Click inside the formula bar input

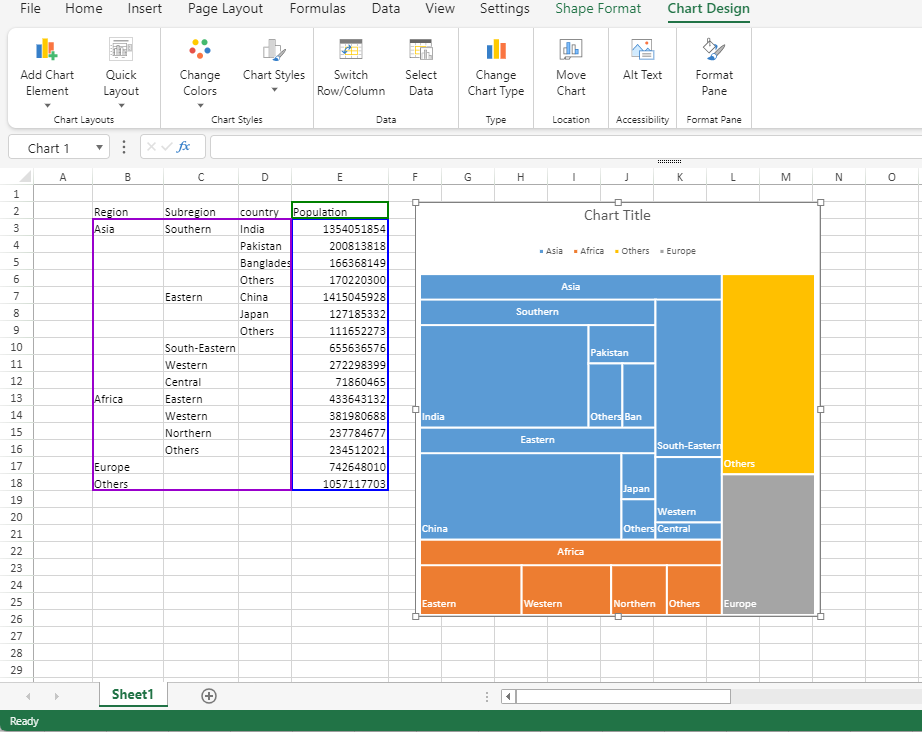[560, 148]
